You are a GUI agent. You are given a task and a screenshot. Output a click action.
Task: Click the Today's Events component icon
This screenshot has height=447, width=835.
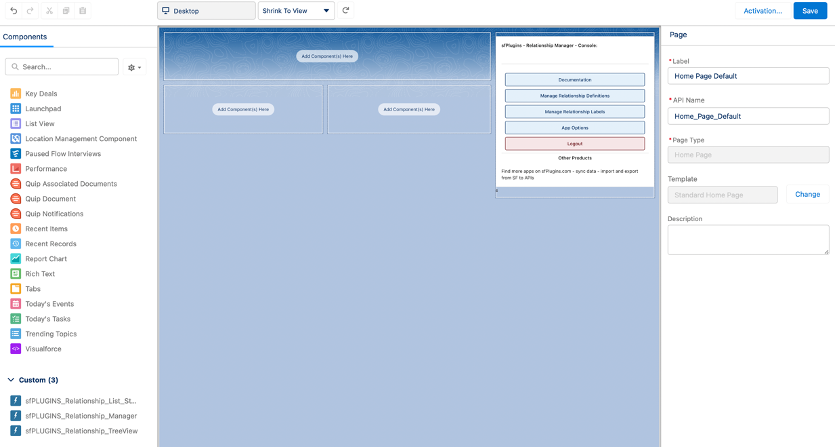pos(16,303)
